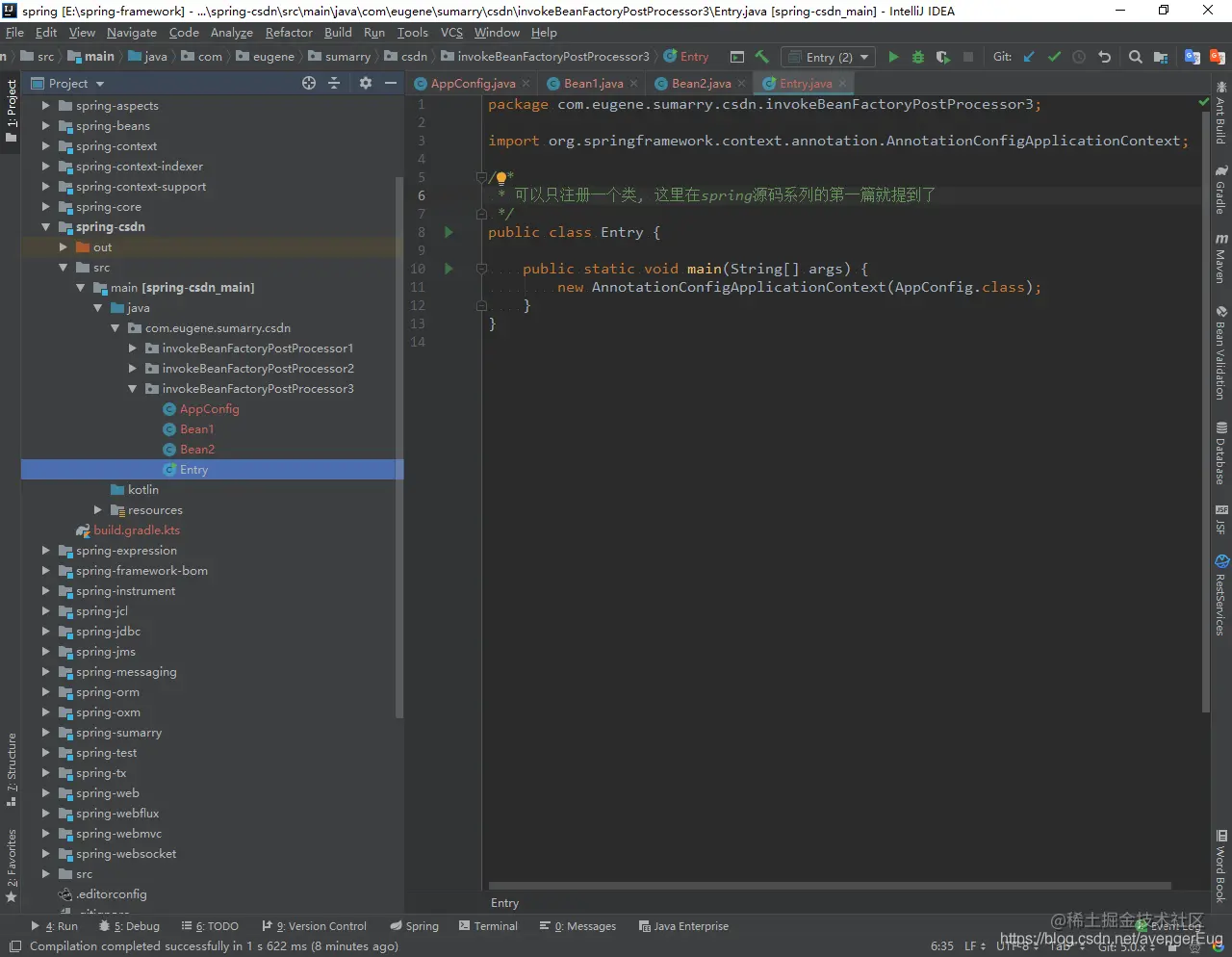Click the editor horizontal scrollbar
Image resolution: width=1232 pixels, height=957 pixels.
pyautogui.click(x=830, y=886)
